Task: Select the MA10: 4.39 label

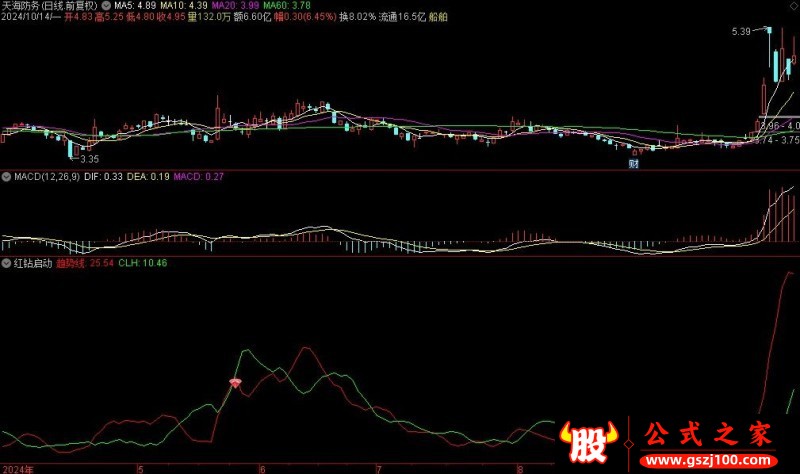Action: pos(184,6)
